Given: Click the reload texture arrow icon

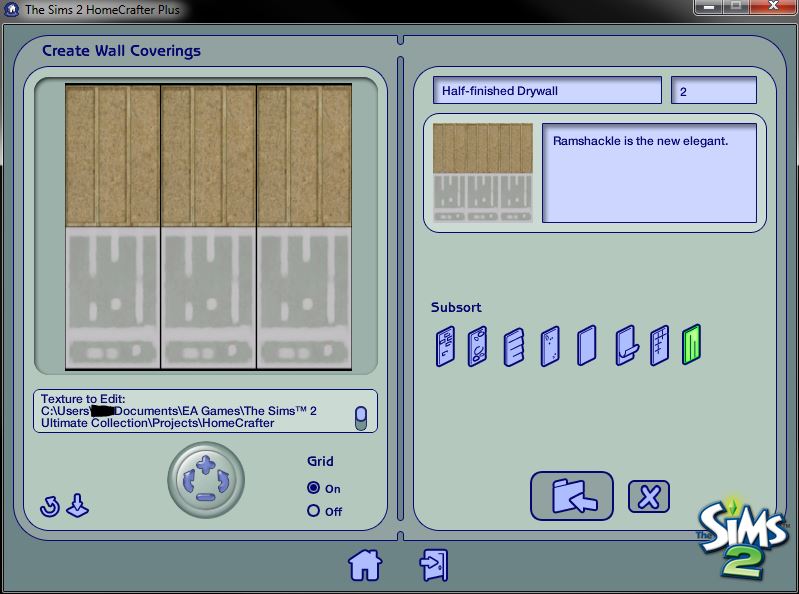Looking at the screenshot, I should (x=50, y=507).
